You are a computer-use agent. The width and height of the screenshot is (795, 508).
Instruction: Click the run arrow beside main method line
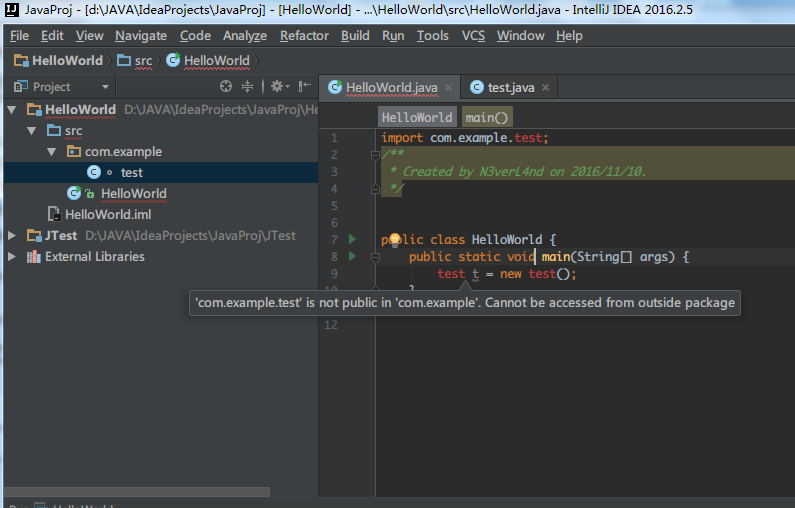pos(352,257)
